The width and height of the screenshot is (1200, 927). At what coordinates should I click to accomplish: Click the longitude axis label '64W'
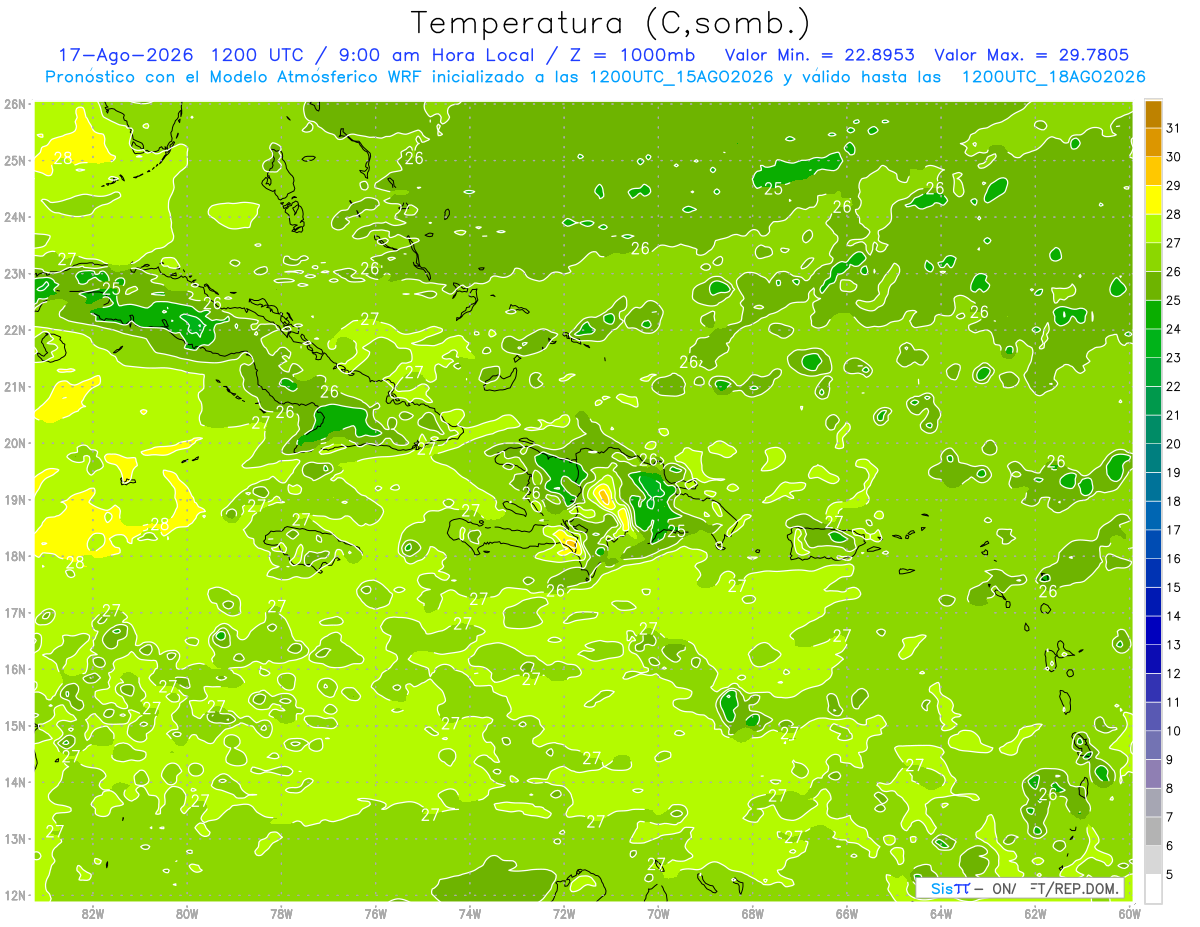(941, 913)
